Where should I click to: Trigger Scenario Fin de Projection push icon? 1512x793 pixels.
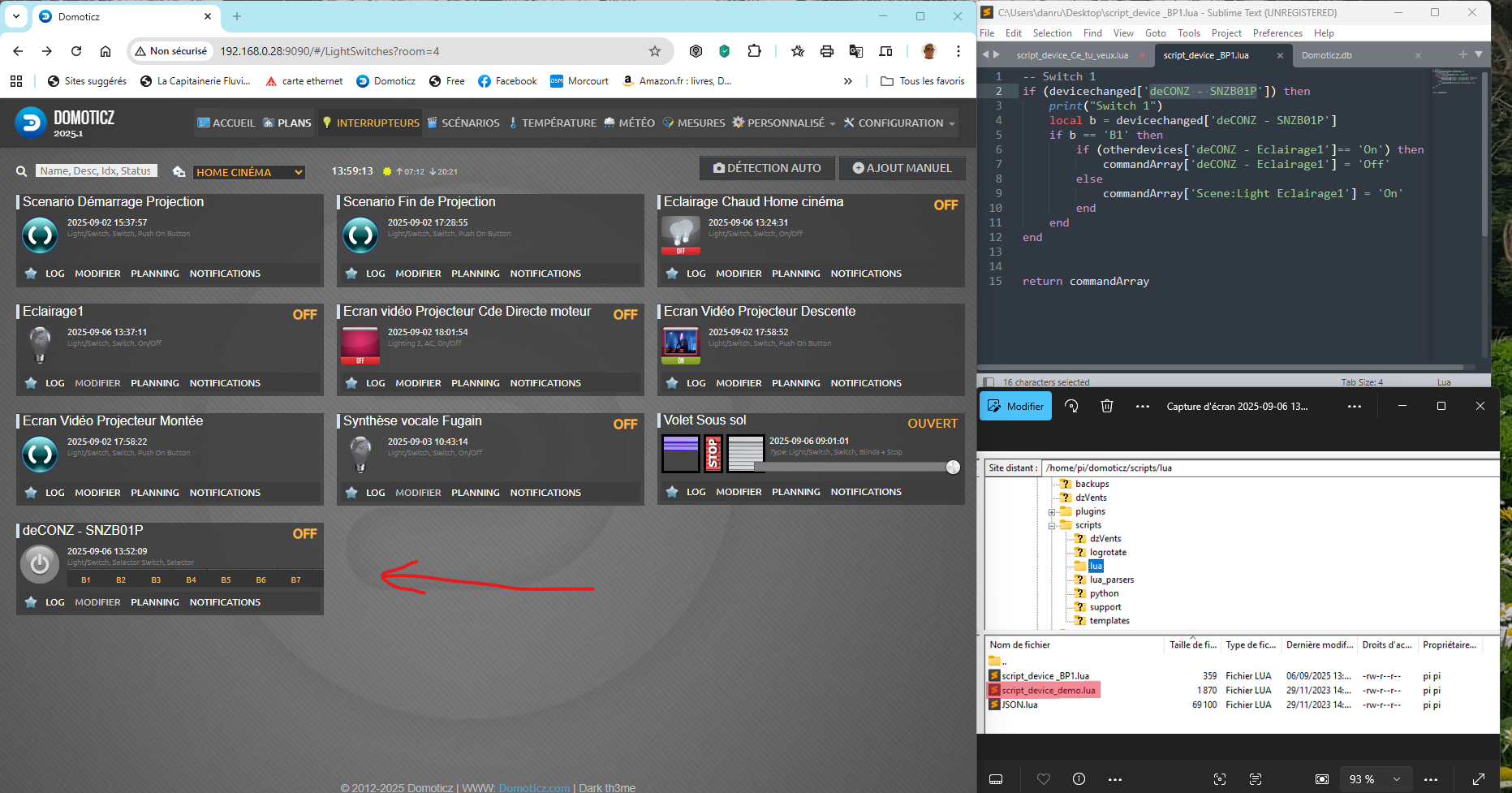[x=360, y=235]
